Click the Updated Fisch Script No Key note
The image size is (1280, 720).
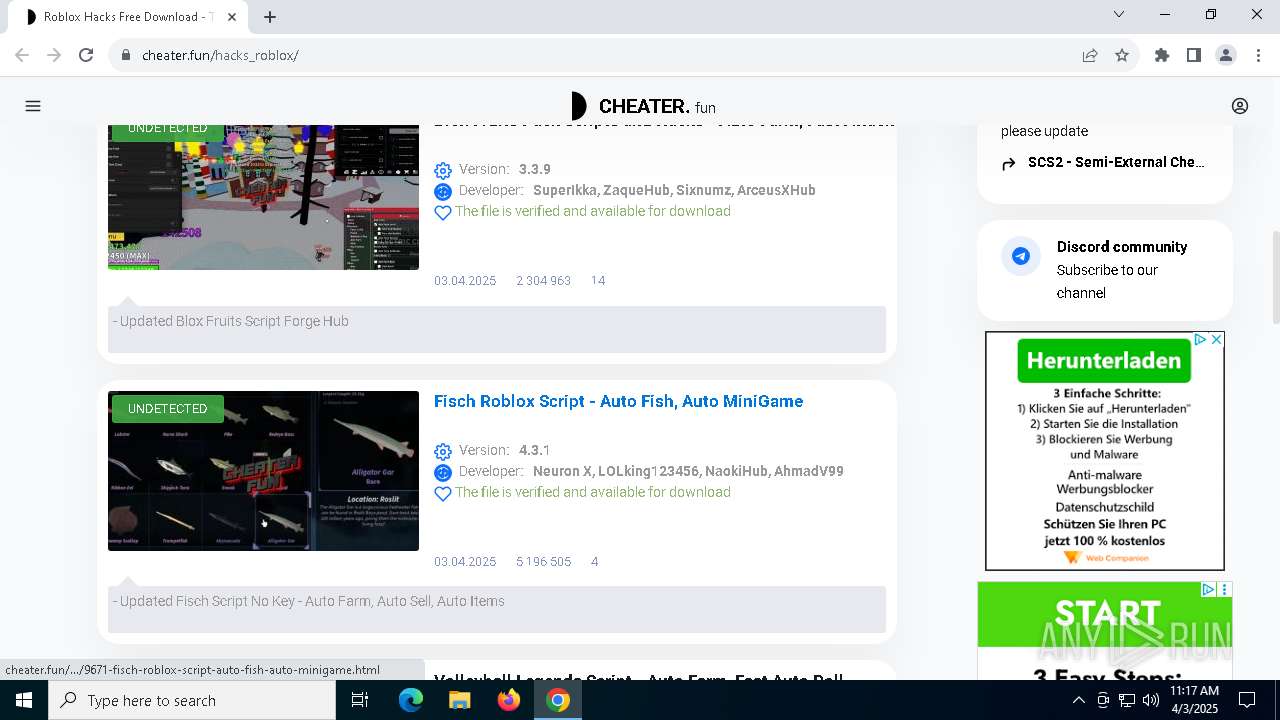pyautogui.click(x=309, y=601)
